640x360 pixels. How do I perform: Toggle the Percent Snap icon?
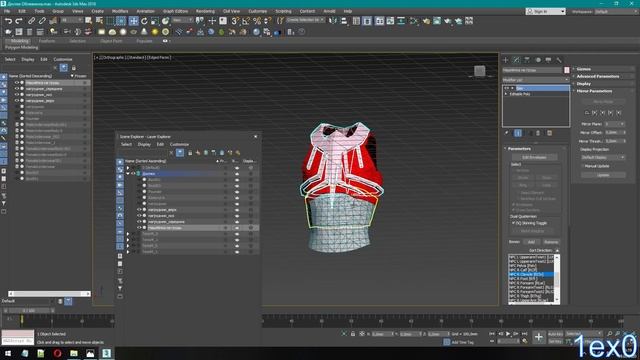click(x=257, y=21)
